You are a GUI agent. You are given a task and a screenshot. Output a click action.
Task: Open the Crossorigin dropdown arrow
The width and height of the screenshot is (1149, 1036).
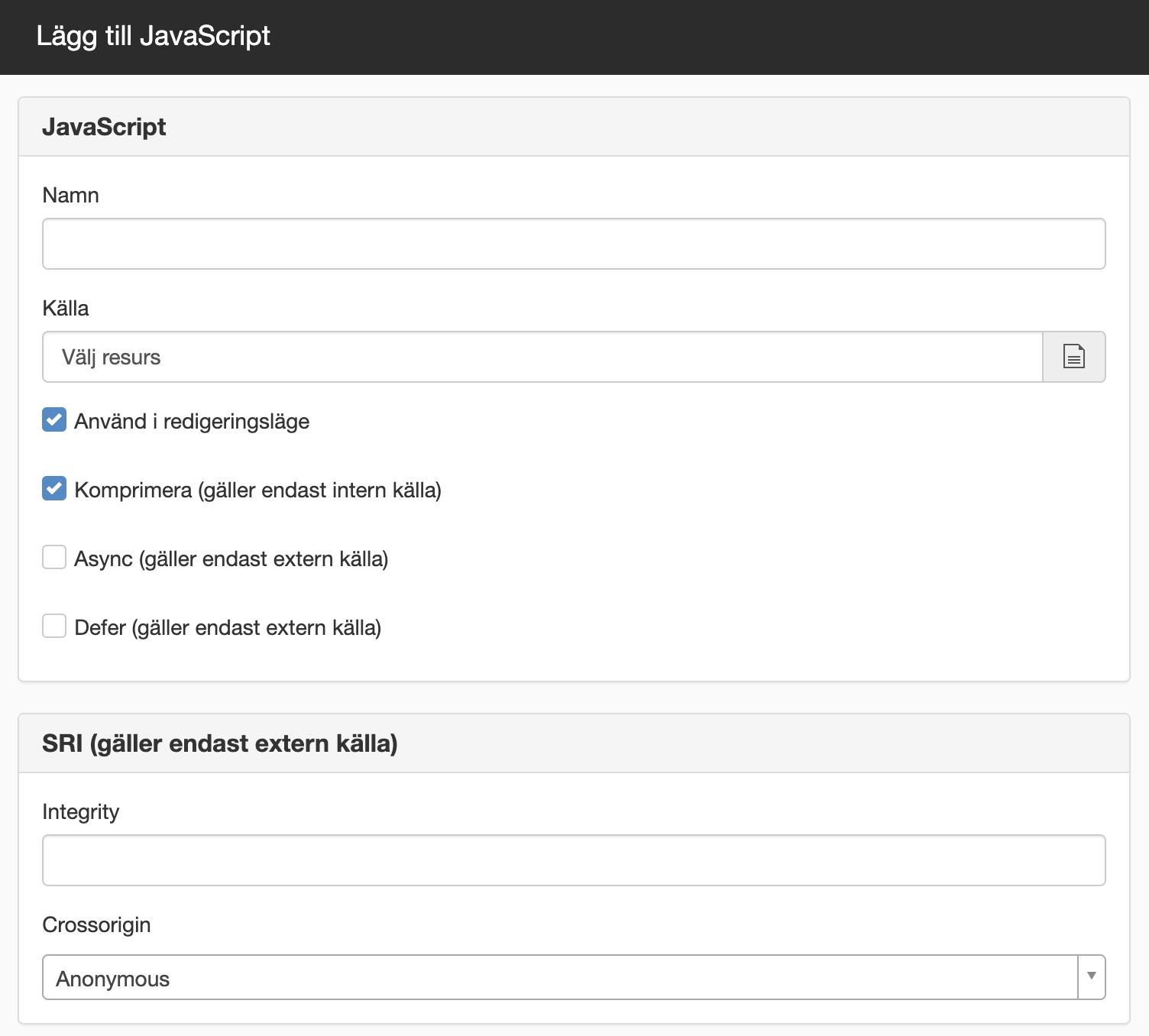[1092, 977]
